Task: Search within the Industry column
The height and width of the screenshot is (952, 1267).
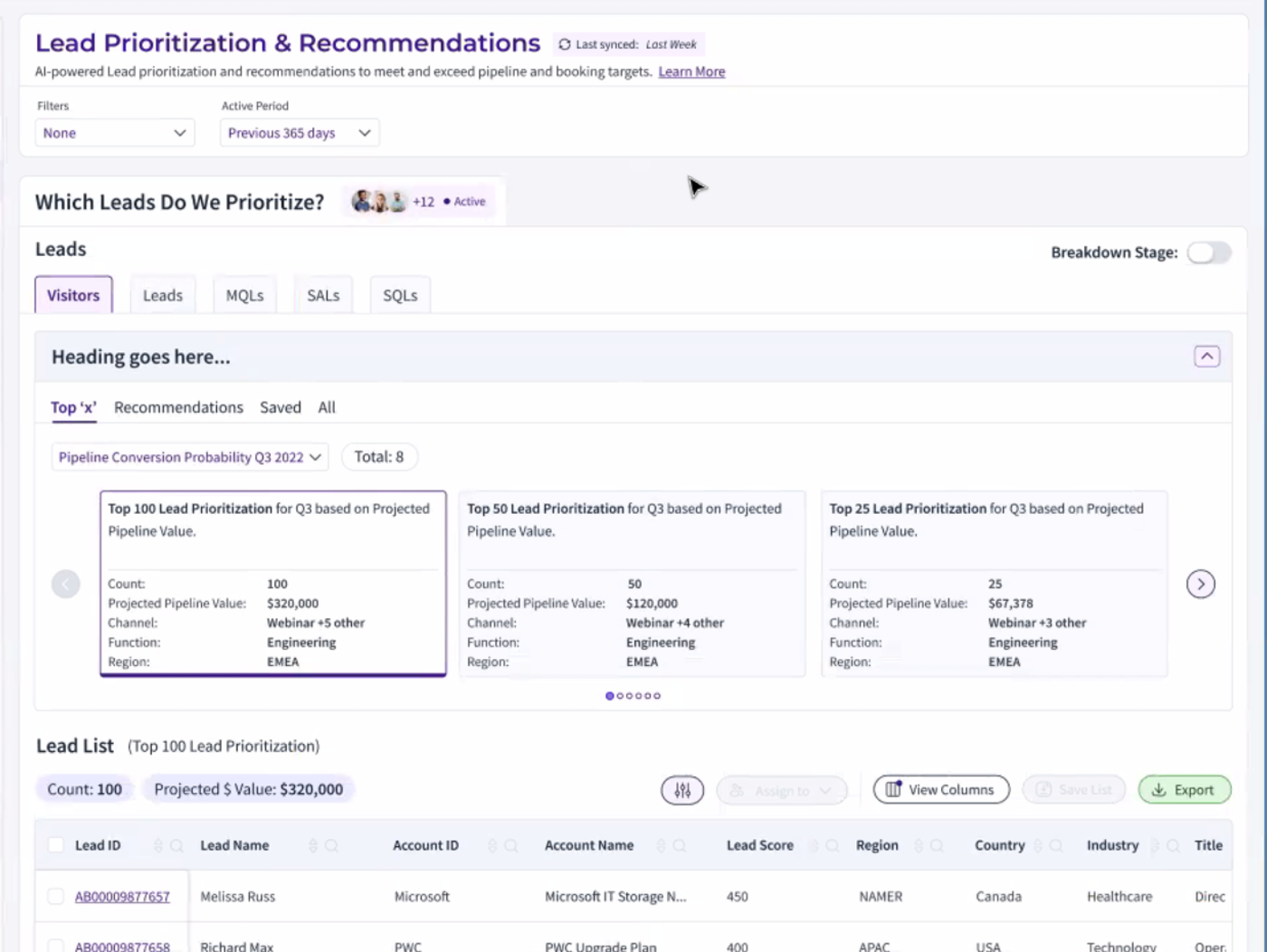Action: pos(1173,845)
